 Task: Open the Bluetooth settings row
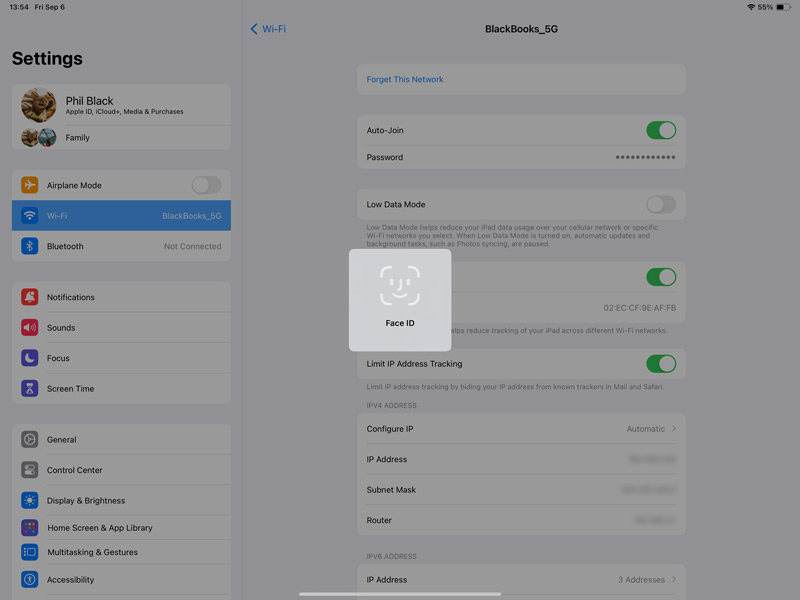(x=121, y=246)
